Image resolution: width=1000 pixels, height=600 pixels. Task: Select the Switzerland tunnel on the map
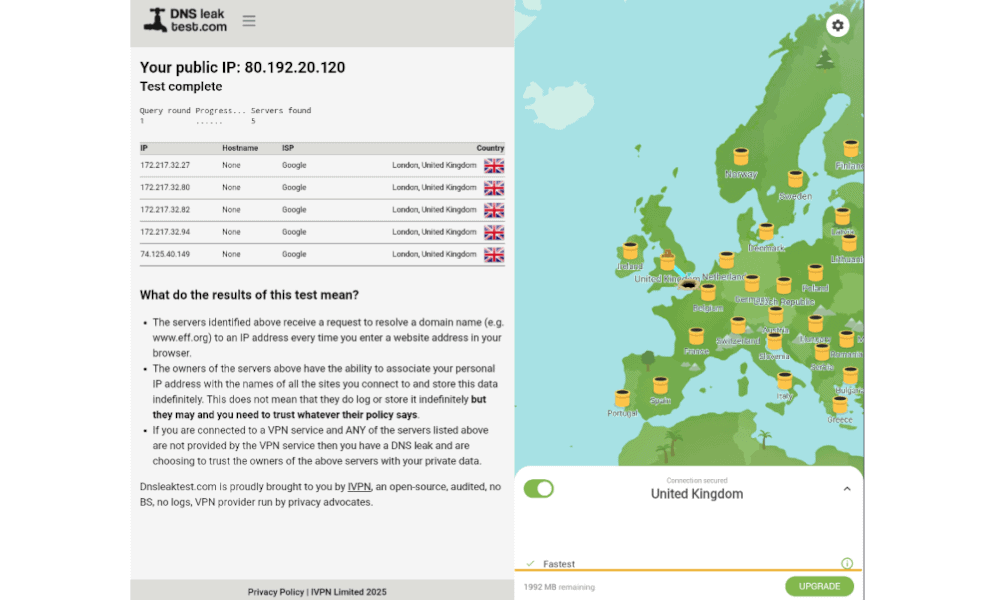(x=738, y=325)
